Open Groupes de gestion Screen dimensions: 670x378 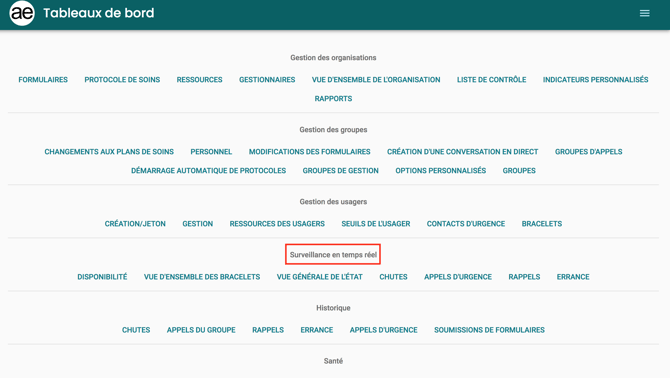pyautogui.click(x=341, y=171)
